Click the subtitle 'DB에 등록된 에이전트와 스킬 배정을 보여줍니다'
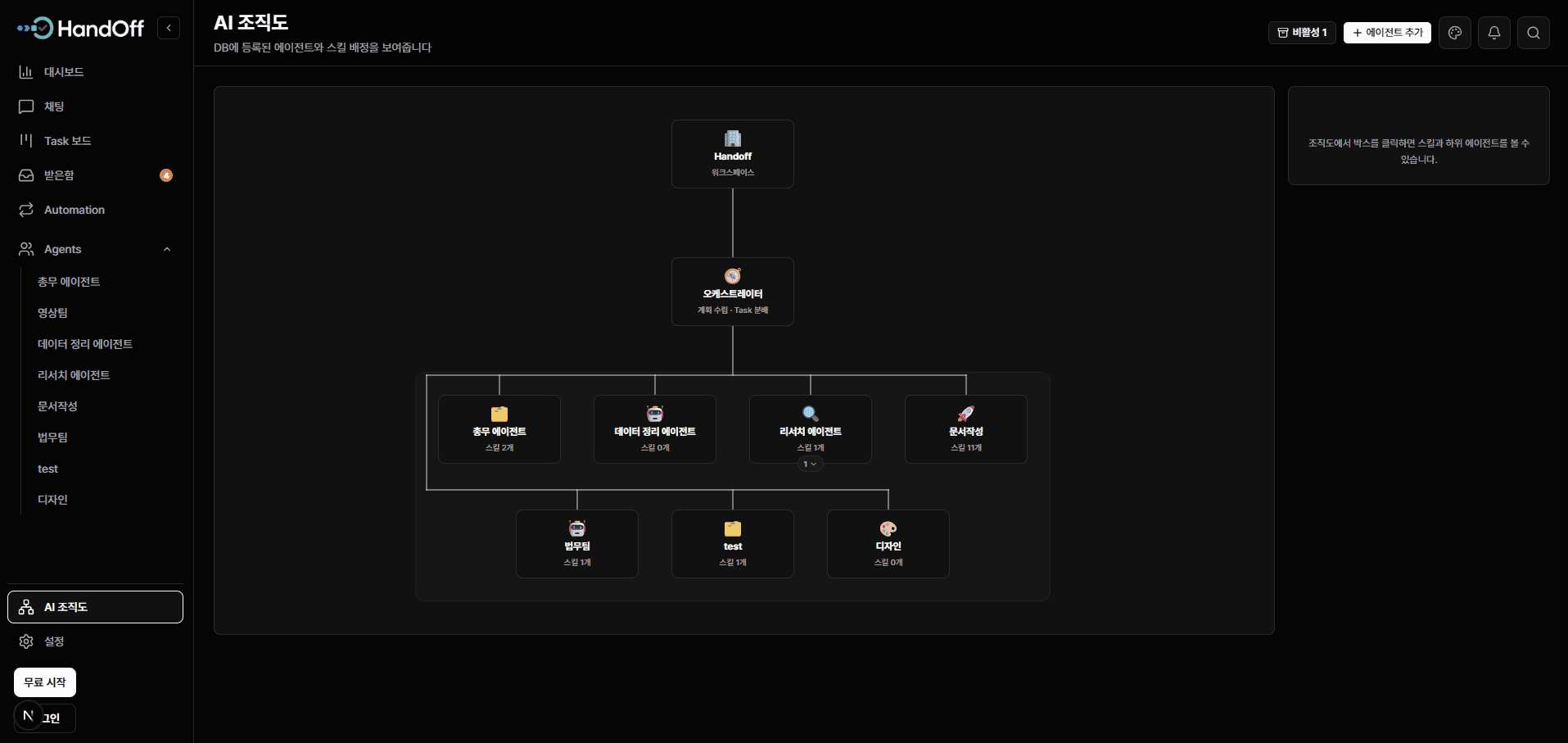The image size is (1568, 743). [x=323, y=48]
